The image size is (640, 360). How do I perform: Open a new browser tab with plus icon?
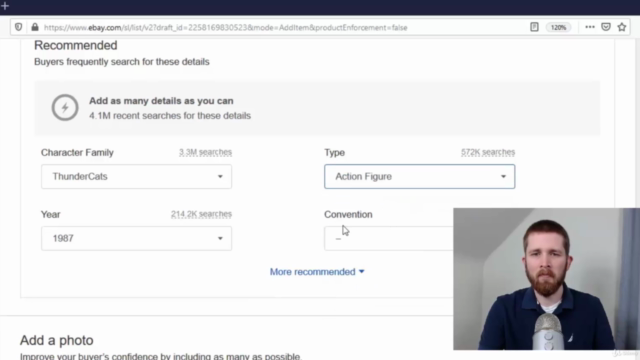point(5,6)
